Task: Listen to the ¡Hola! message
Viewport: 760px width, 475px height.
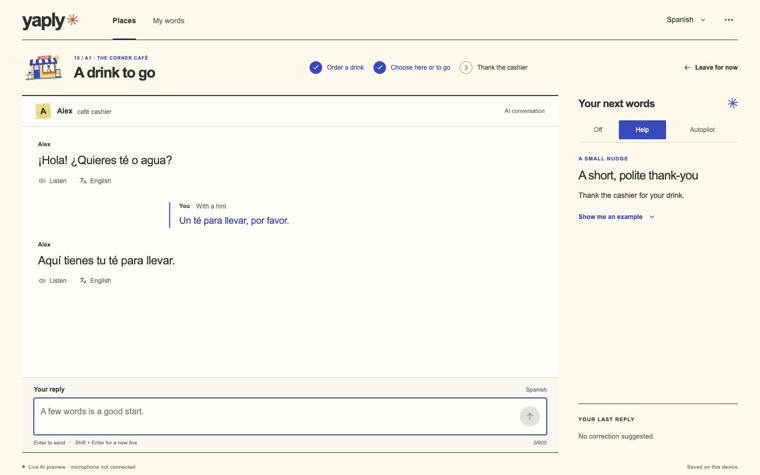Action: point(52,181)
